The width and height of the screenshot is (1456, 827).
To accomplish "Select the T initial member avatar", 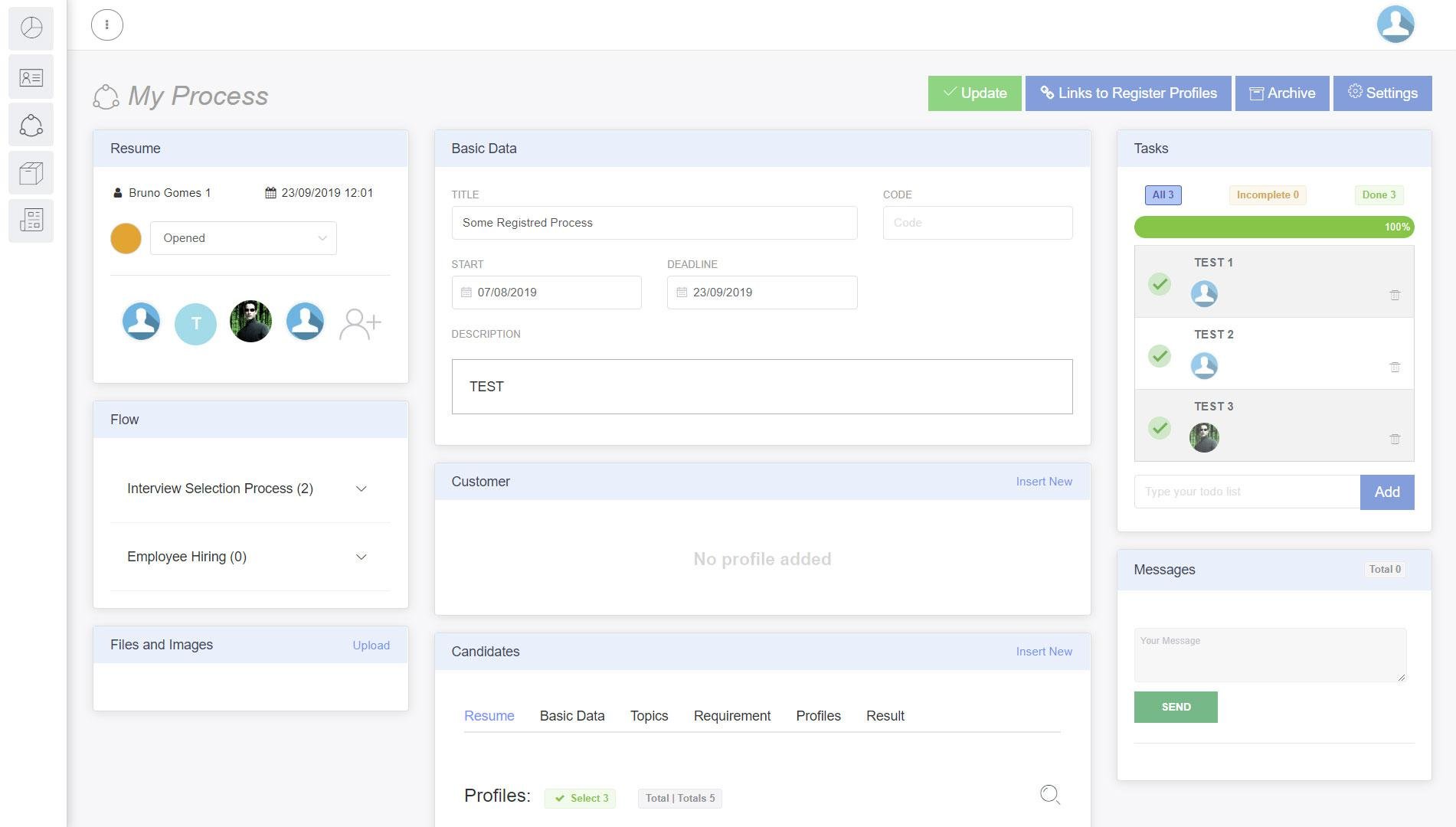I will click(x=196, y=324).
